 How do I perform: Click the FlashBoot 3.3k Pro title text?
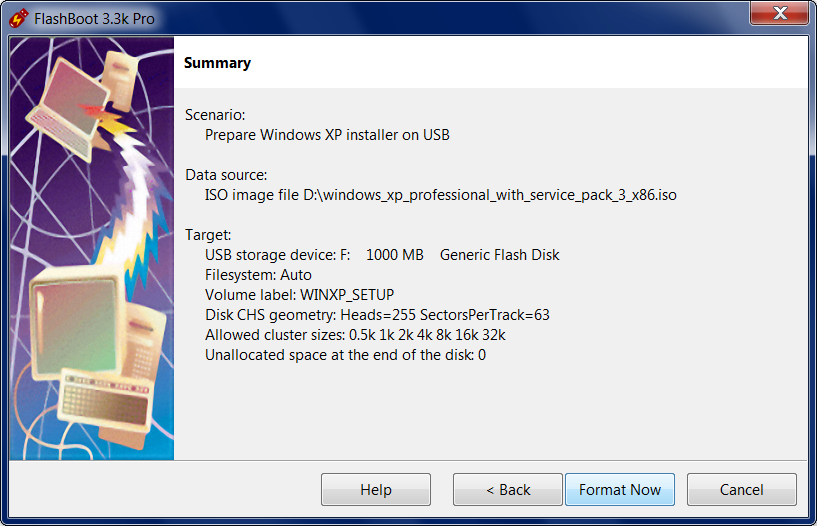94,19
